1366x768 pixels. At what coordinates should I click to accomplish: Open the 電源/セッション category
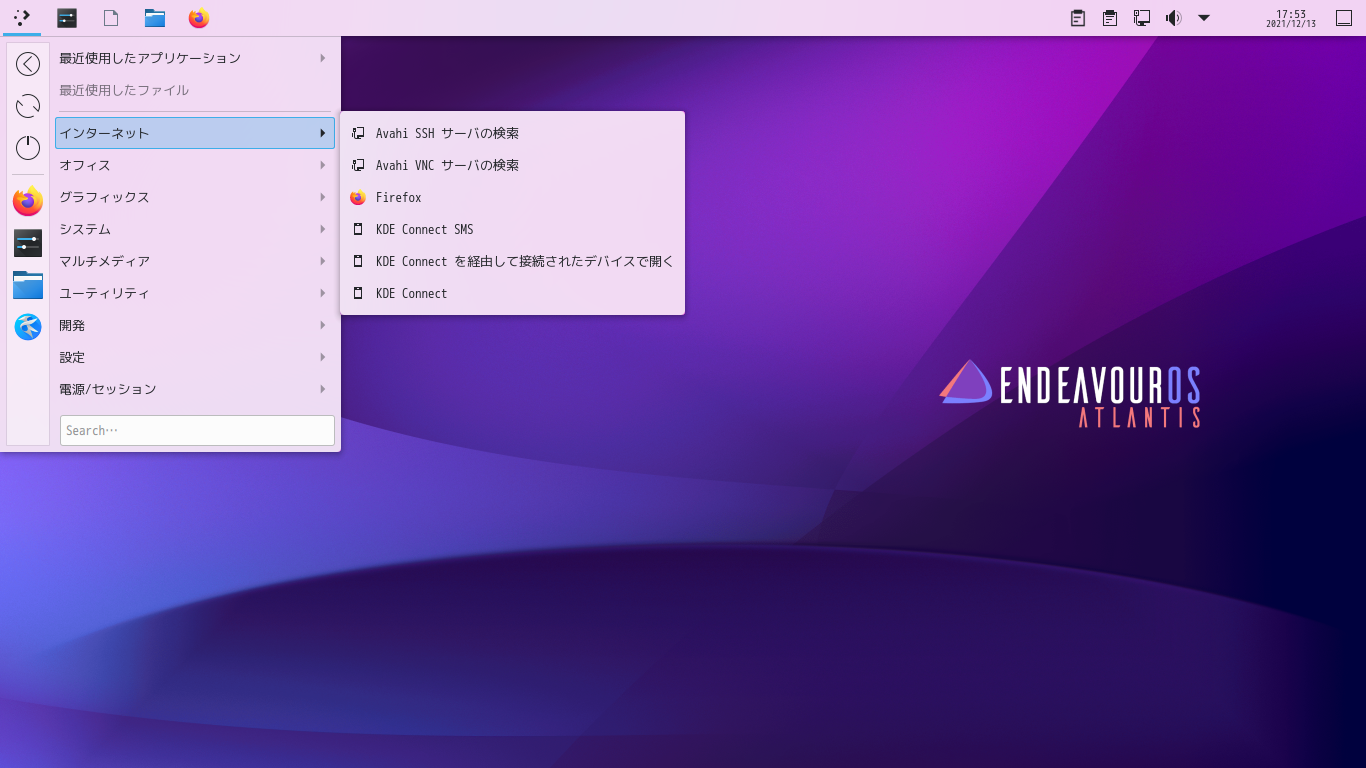point(195,389)
